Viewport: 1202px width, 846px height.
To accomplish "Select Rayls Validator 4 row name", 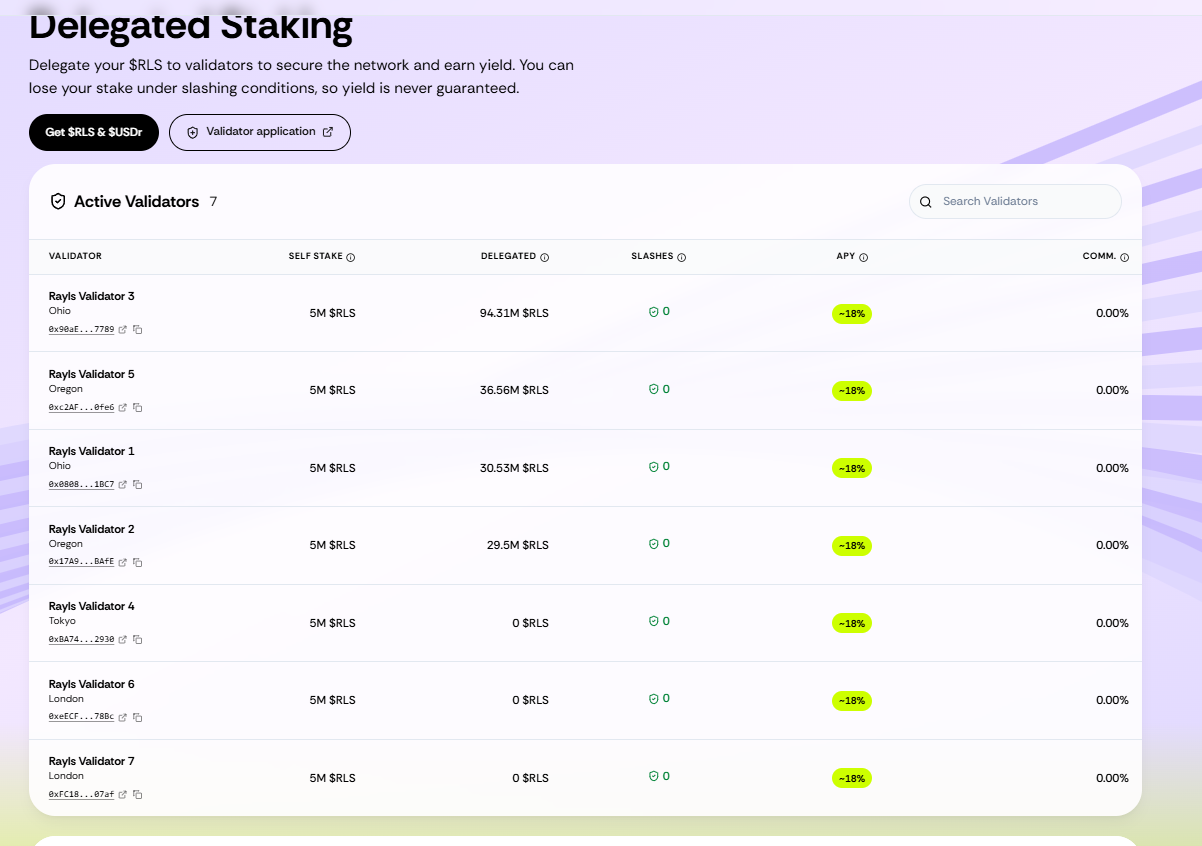I will 91,606.
